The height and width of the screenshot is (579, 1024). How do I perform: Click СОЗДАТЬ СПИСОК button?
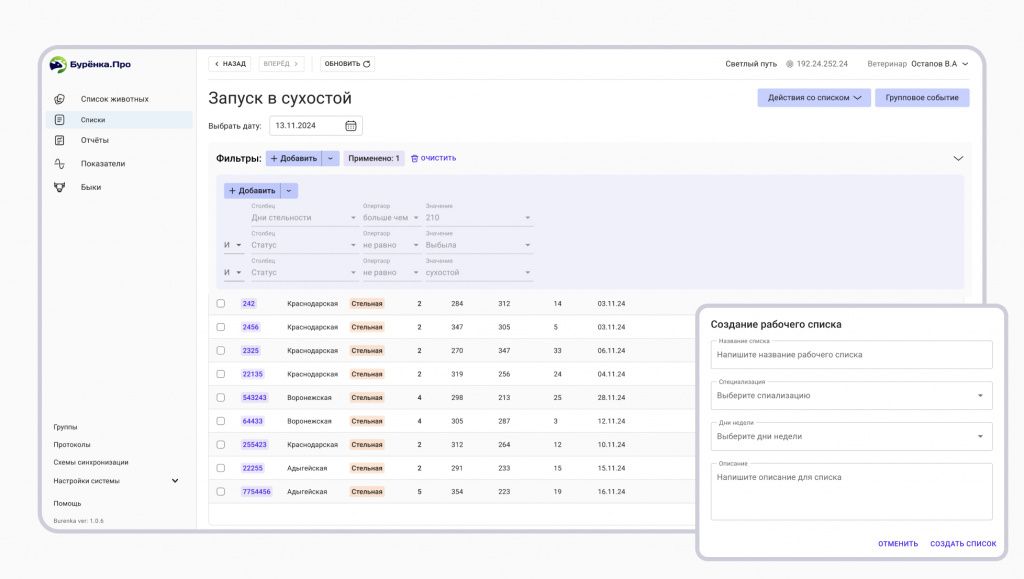963,544
